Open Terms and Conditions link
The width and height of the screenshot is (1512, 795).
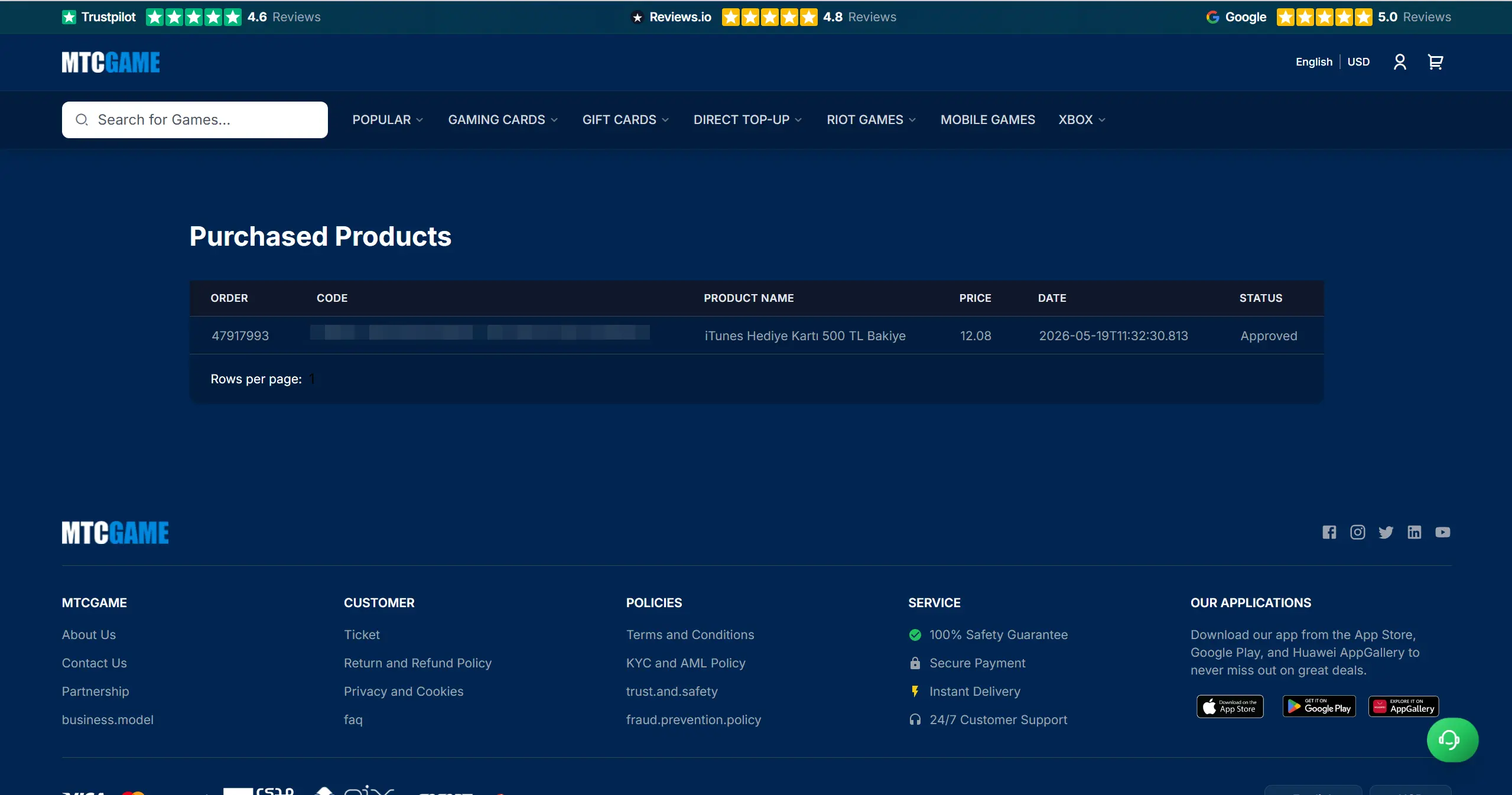coord(690,635)
